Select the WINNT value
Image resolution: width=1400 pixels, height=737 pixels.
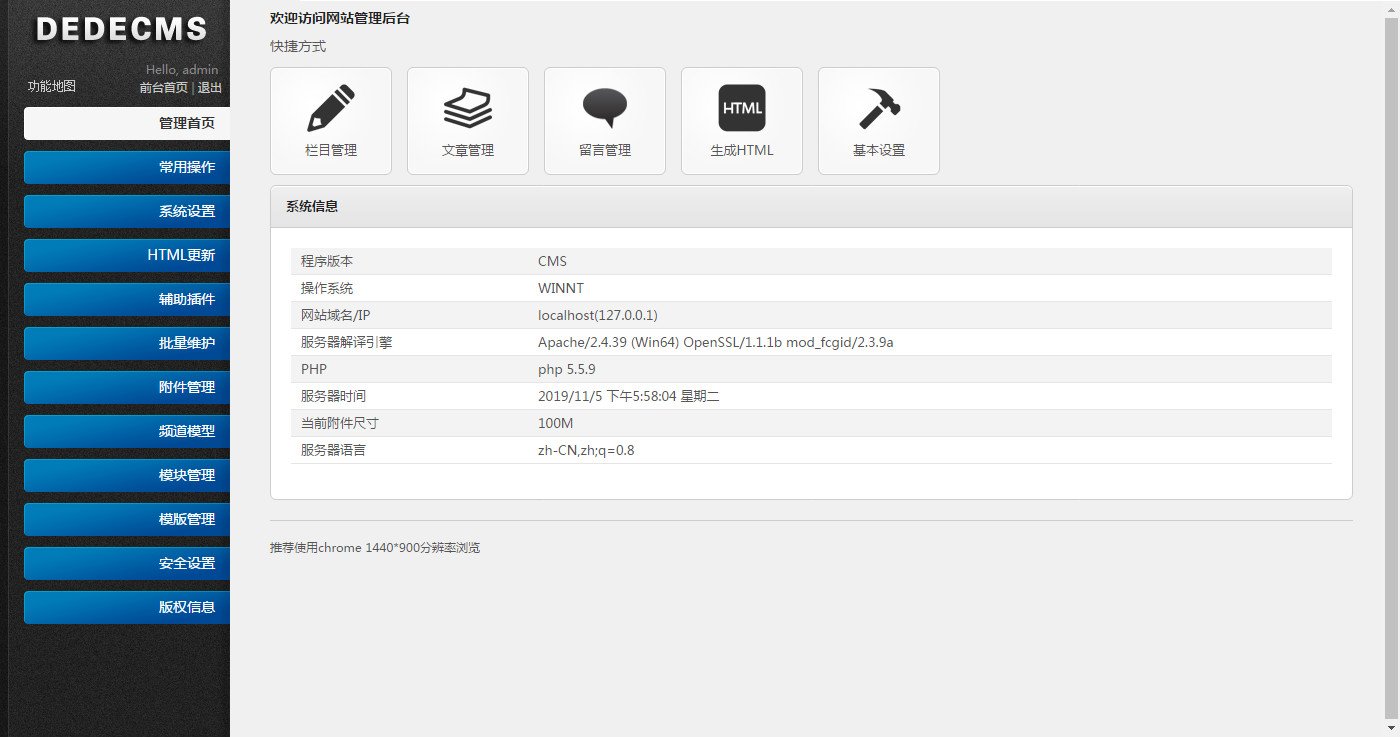(x=561, y=289)
